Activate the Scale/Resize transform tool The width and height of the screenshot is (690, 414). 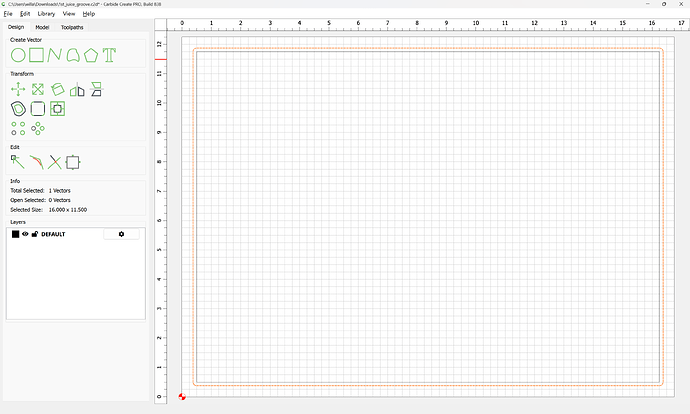coord(37,89)
